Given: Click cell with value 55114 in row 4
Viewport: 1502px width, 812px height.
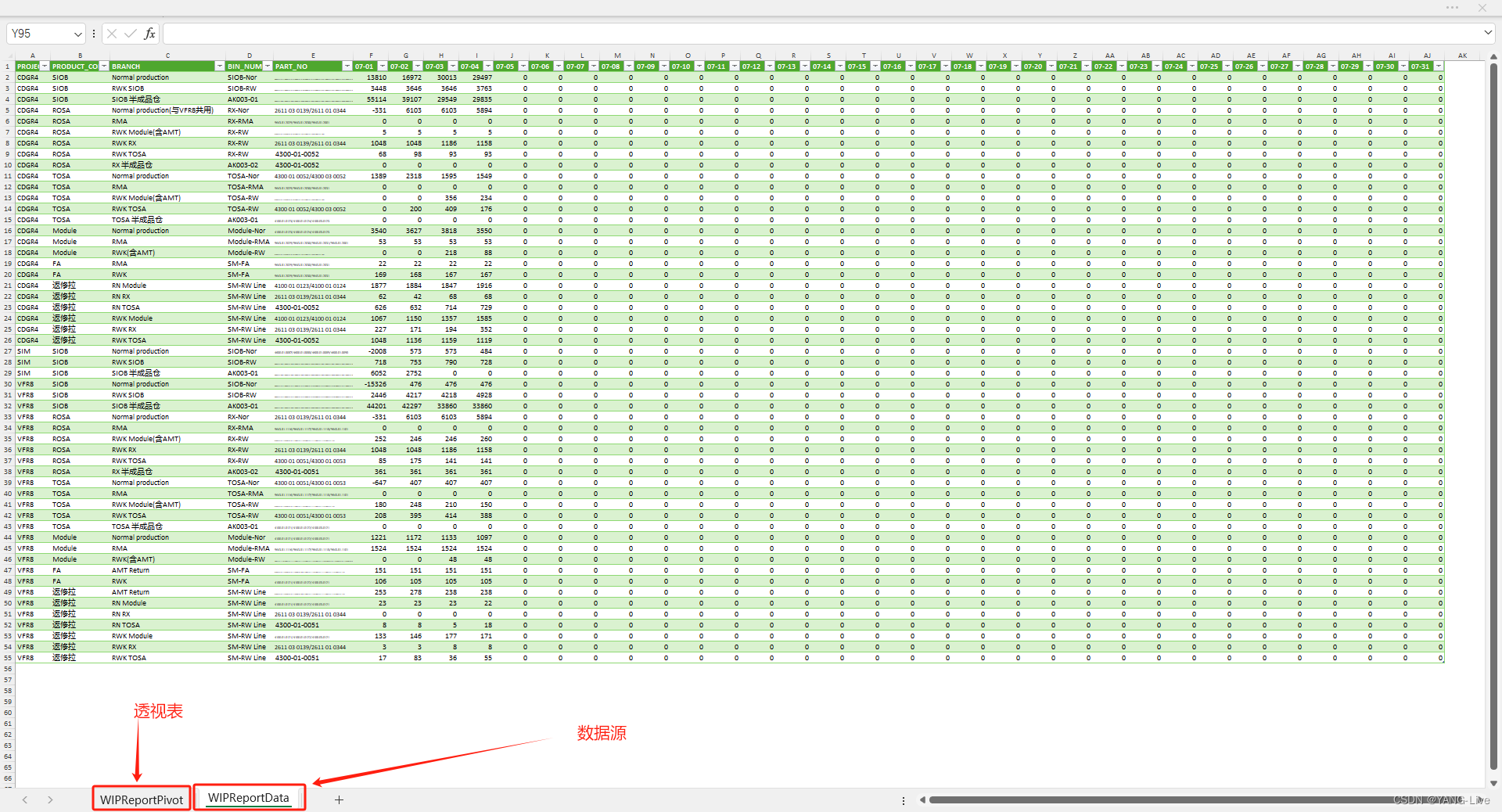Looking at the screenshot, I should click(370, 99).
